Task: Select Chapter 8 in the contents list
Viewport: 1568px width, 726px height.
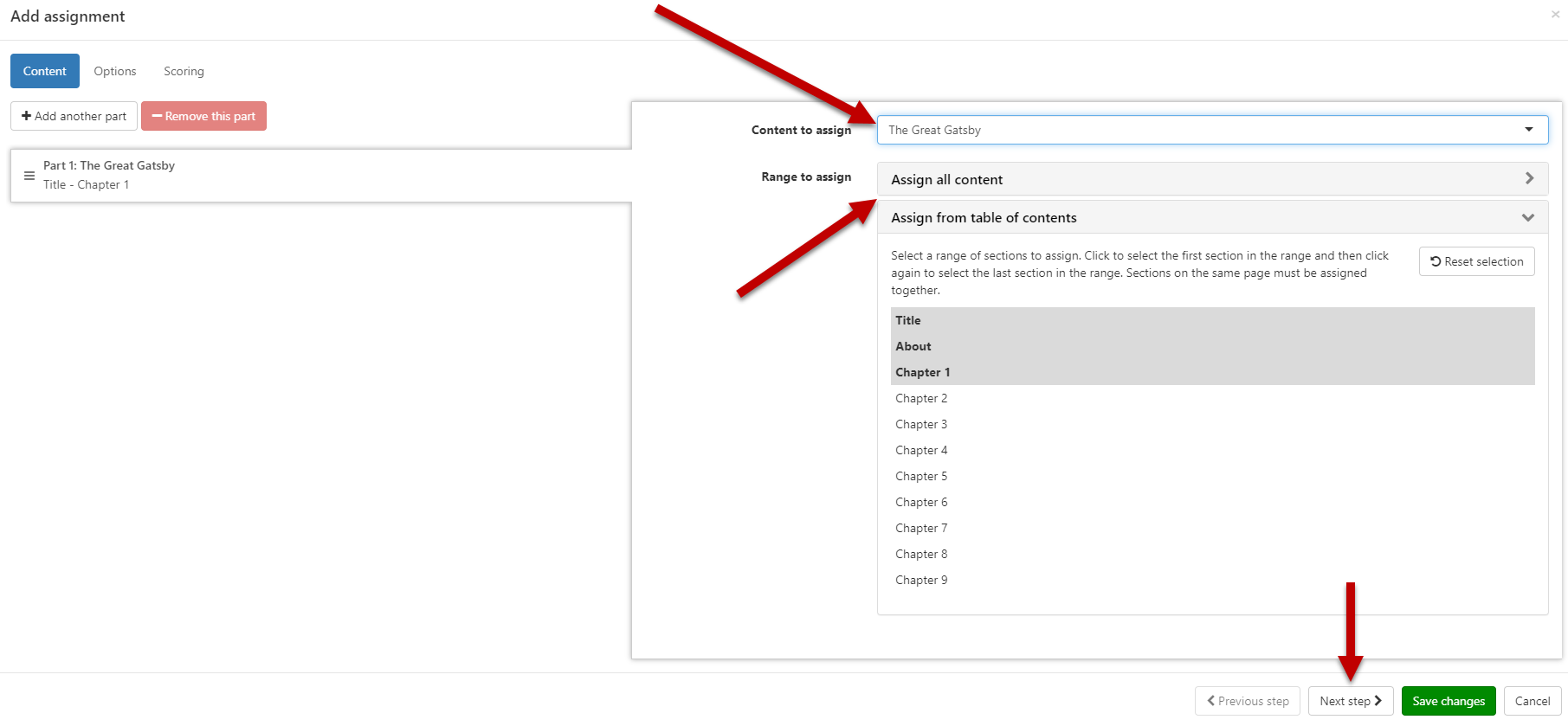Action: point(1212,554)
